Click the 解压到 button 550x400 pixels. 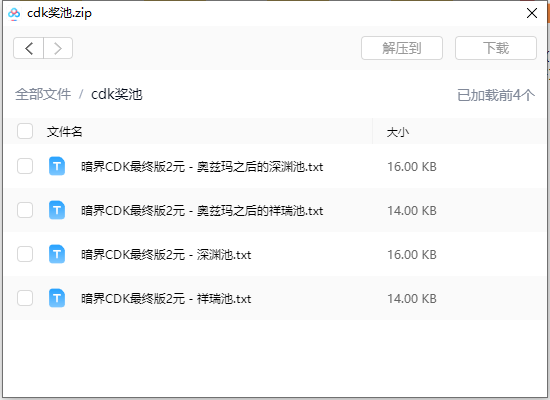(402, 48)
